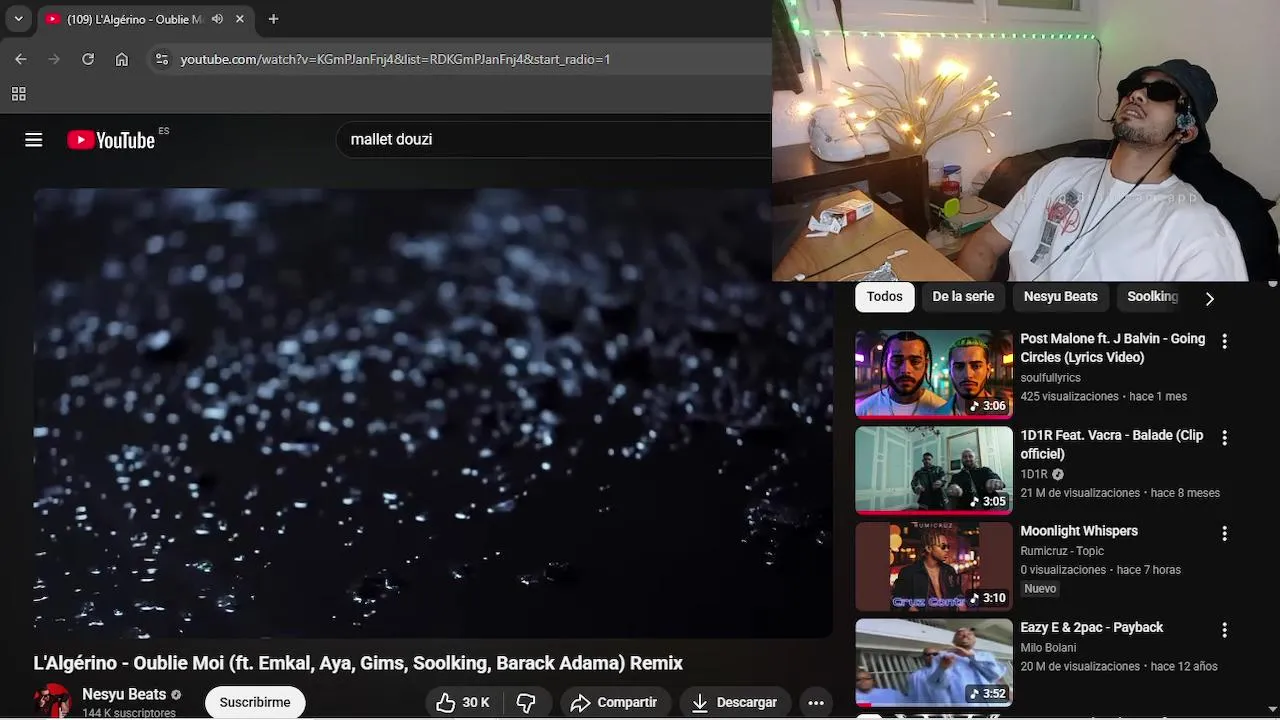Screen dimensions: 1280x720
Task: Click the Compartir share button
Action: (x=614, y=703)
